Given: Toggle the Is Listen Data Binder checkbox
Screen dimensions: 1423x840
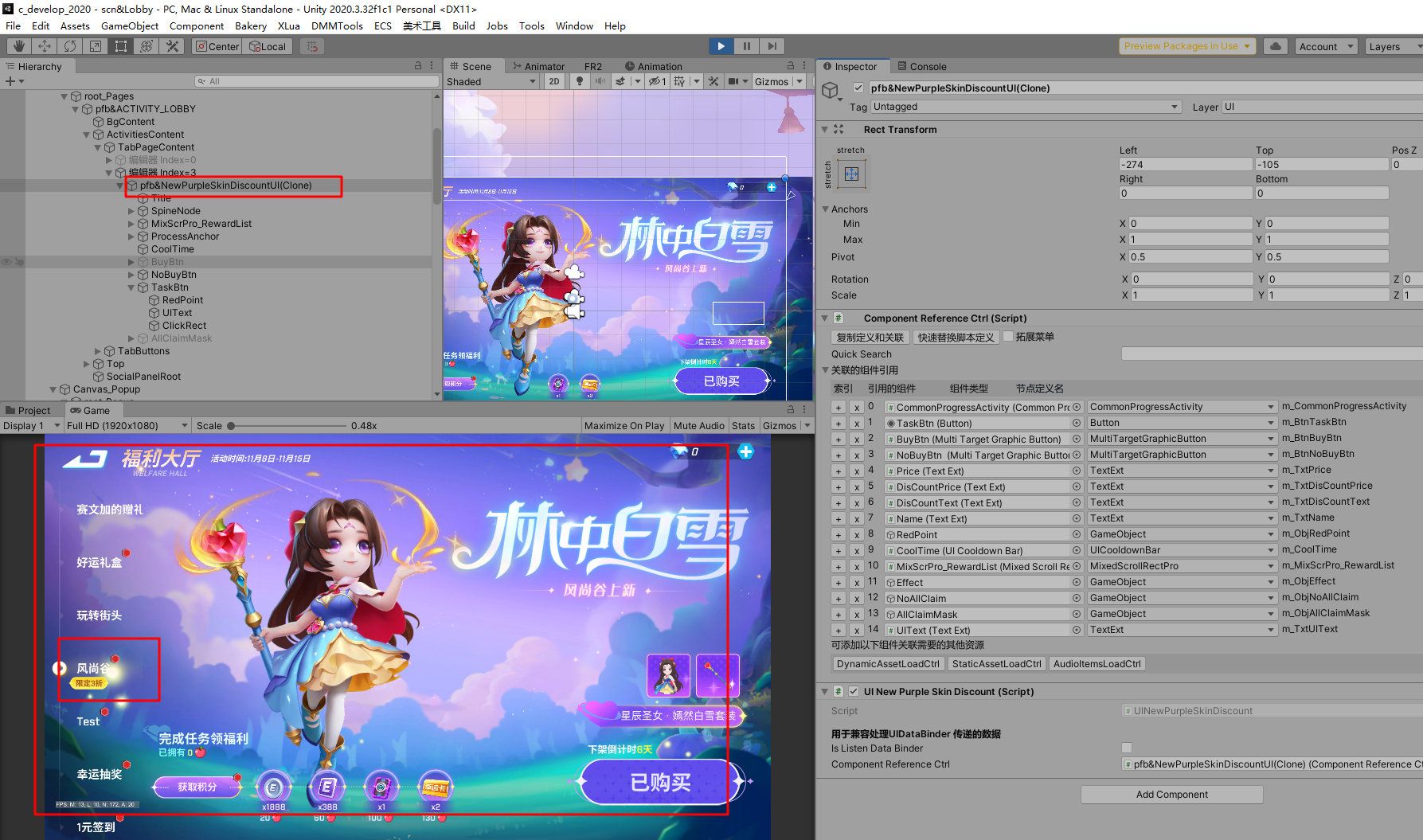Looking at the screenshot, I should 1126,748.
